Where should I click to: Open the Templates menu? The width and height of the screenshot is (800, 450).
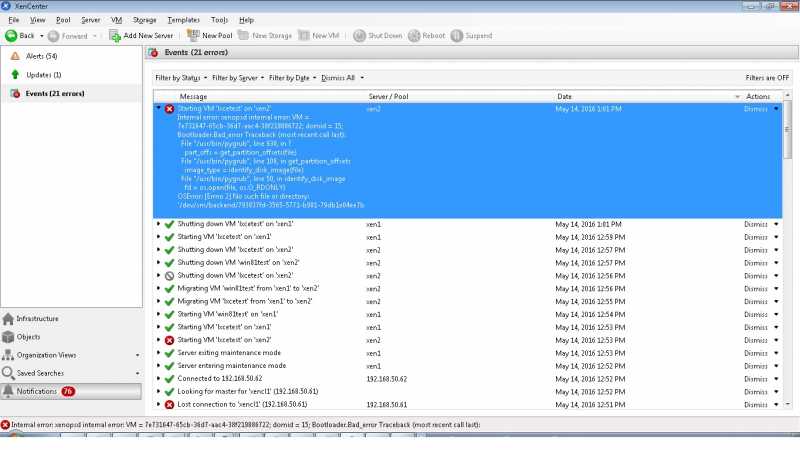(183, 20)
